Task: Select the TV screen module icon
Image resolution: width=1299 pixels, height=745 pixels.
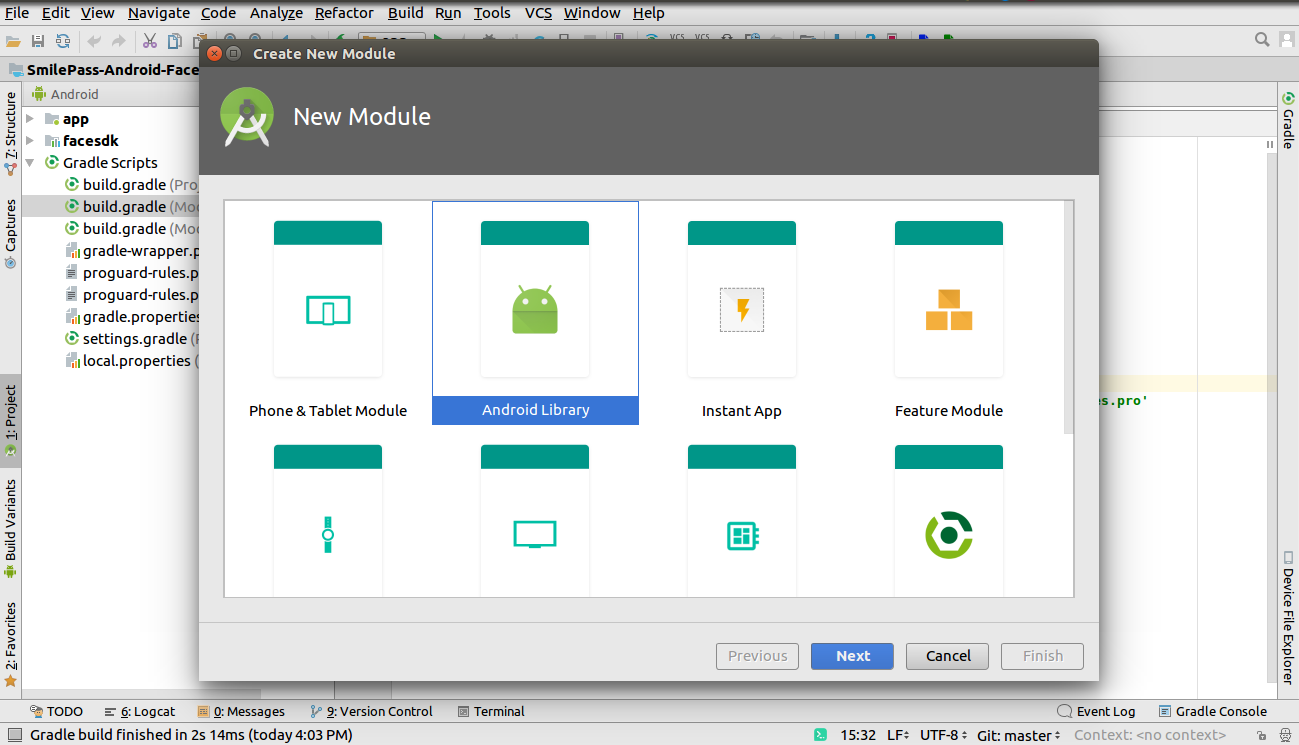Action: 535,534
